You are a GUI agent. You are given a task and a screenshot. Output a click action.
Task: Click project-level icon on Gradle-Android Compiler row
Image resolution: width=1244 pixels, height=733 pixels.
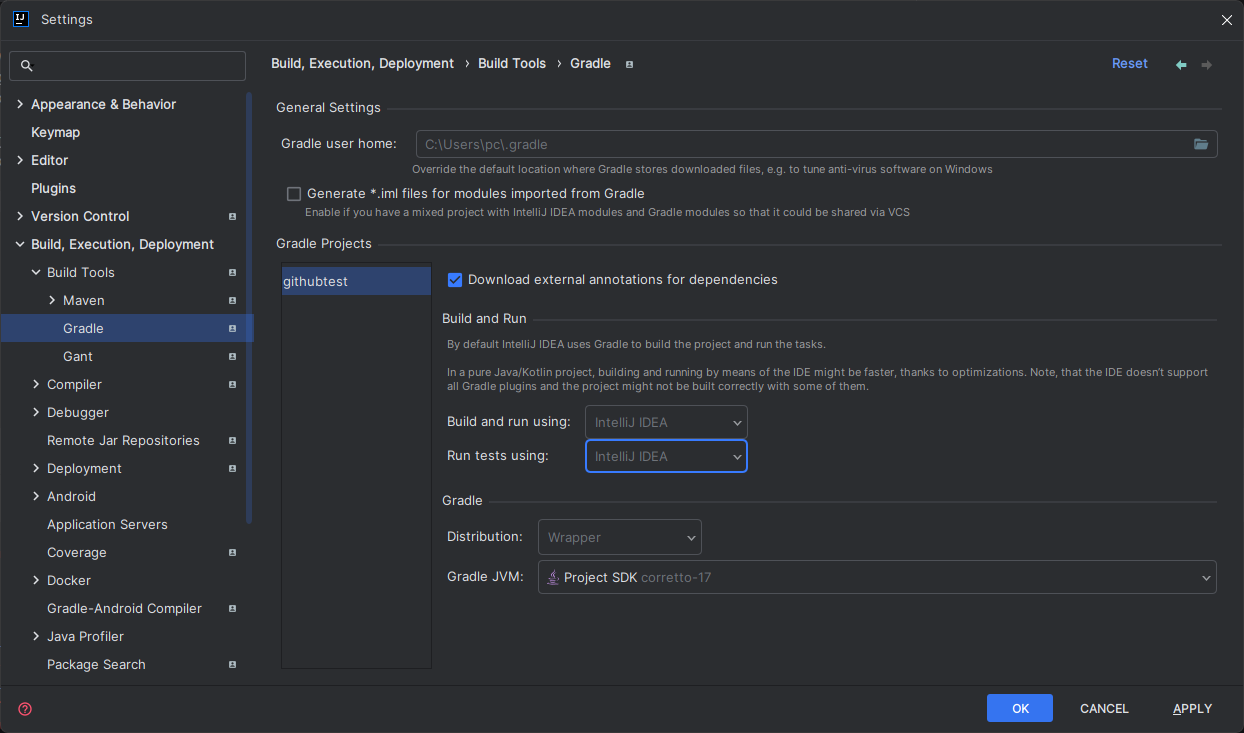tap(232, 608)
